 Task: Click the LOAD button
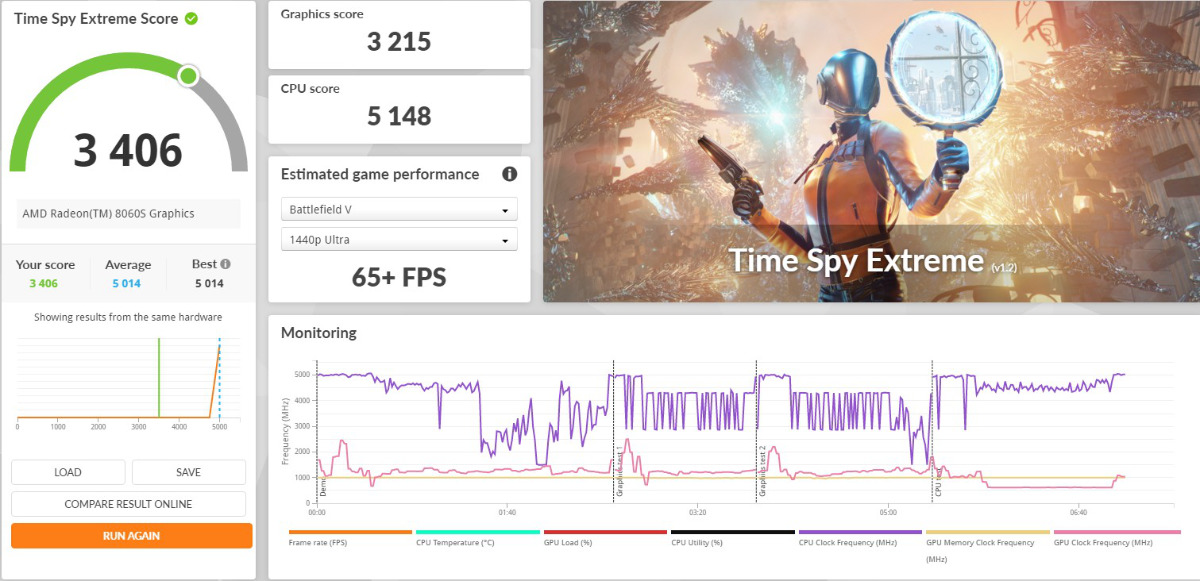click(x=68, y=472)
